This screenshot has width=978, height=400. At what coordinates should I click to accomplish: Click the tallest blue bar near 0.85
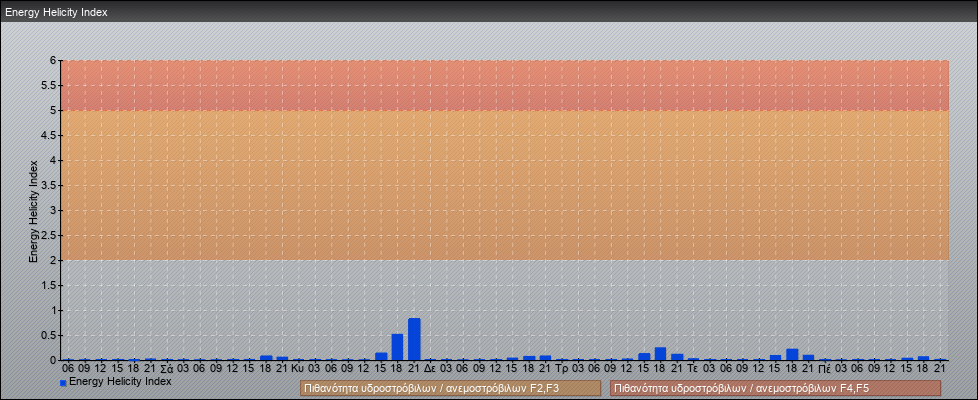click(414, 339)
